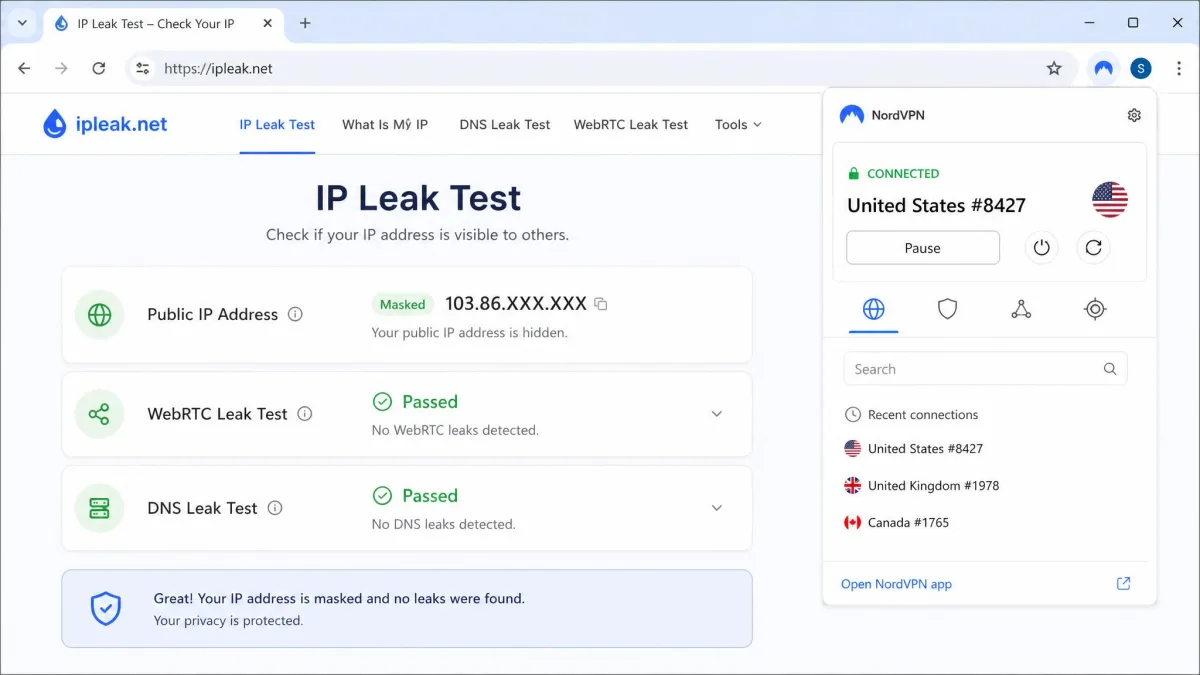Select the Meshnet network tab icon

pyautogui.click(x=1021, y=309)
